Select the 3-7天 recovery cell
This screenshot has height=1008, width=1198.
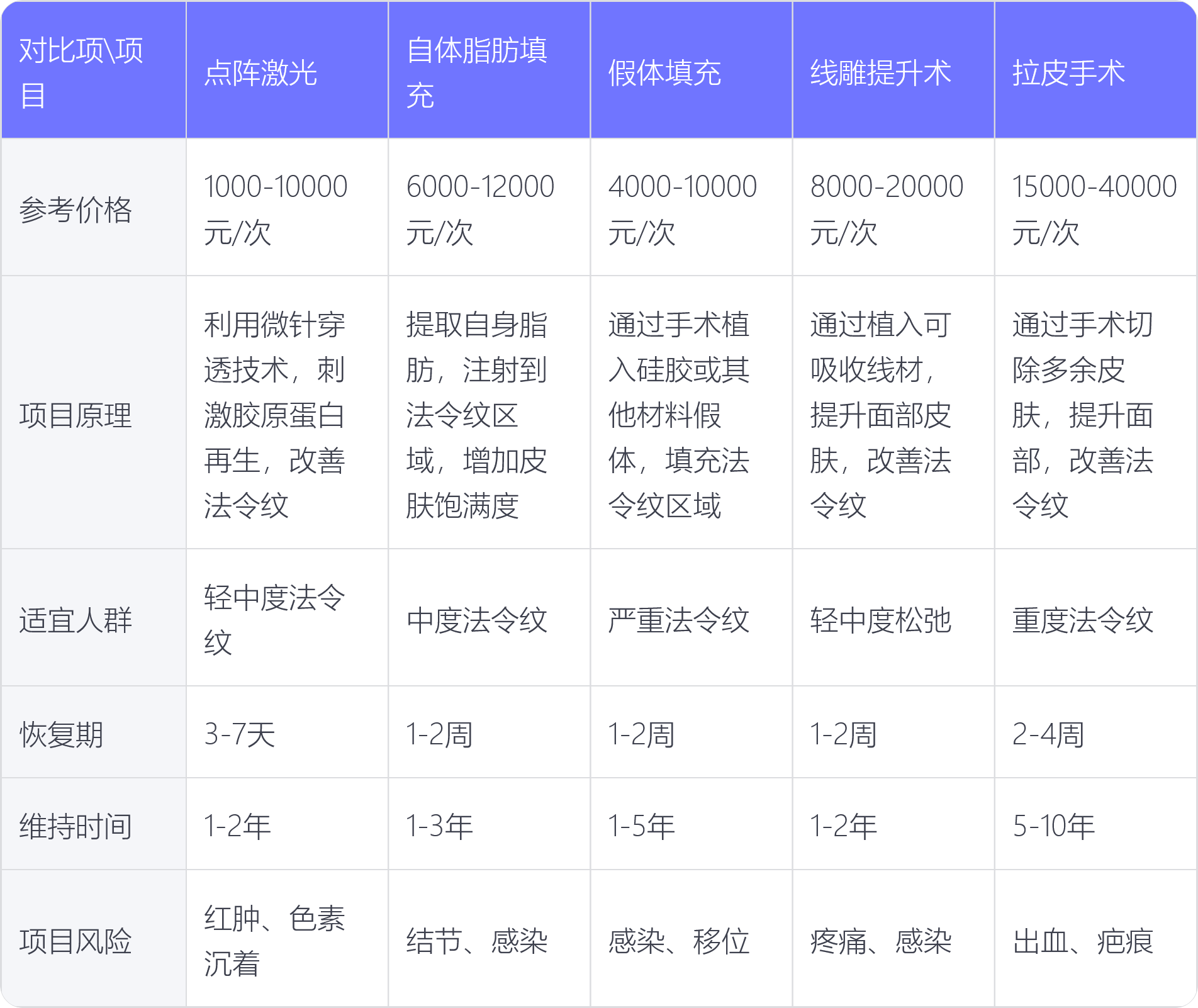coord(288,732)
